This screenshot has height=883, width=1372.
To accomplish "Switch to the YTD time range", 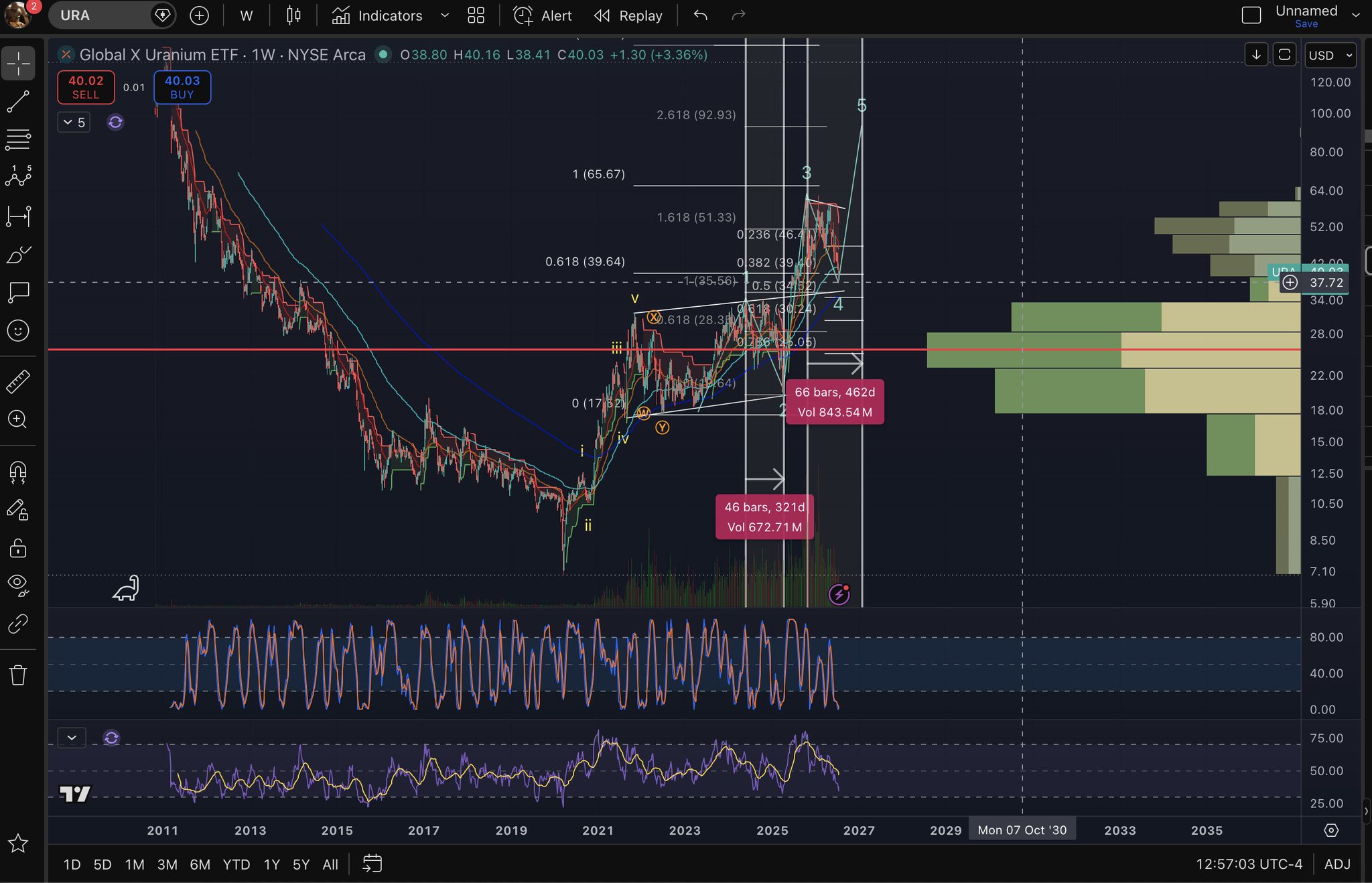I will pyautogui.click(x=236, y=864).
